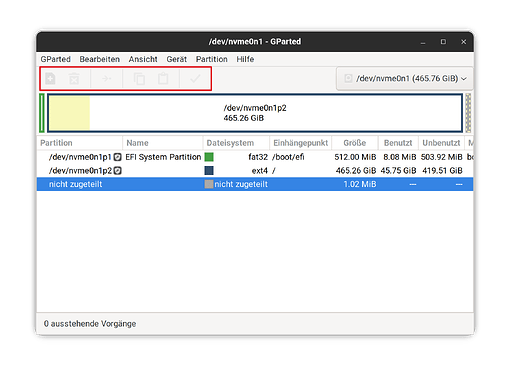This screenshot has width=509, height=375.
Task: Click the 45.75 GiB used cell
Action: [398, 171]
